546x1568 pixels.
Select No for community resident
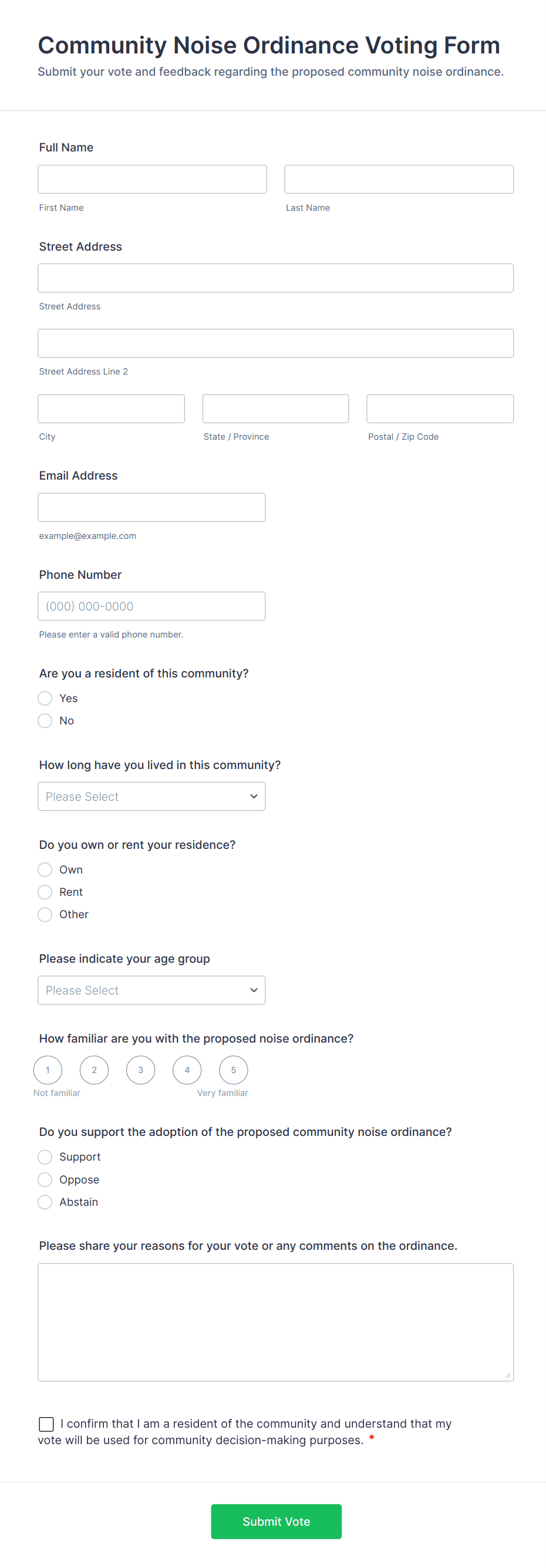(x=45, y=721)
